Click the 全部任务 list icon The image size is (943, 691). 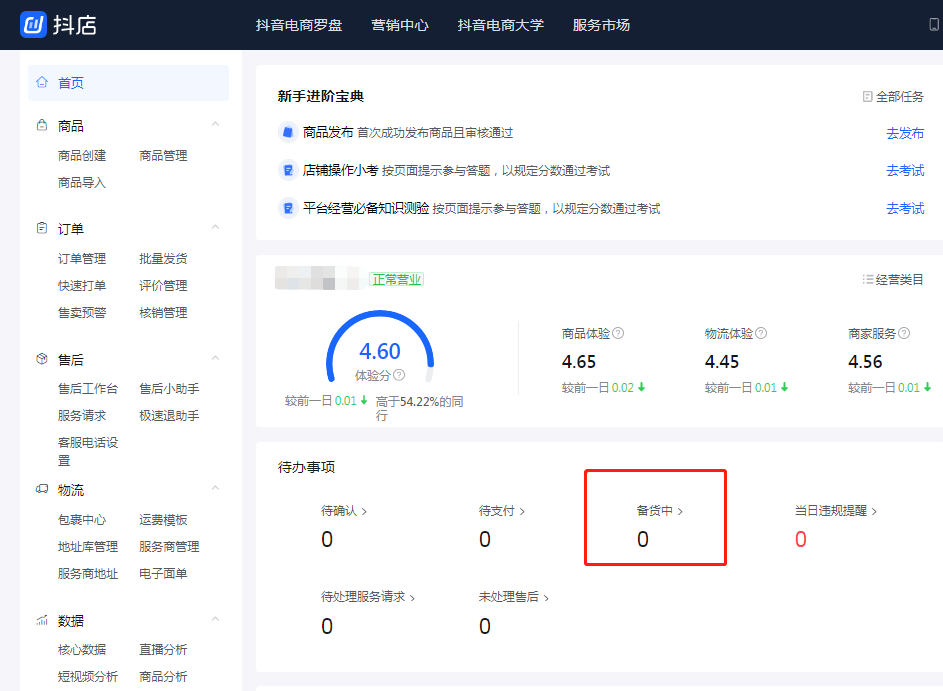(x=867, y=96)
